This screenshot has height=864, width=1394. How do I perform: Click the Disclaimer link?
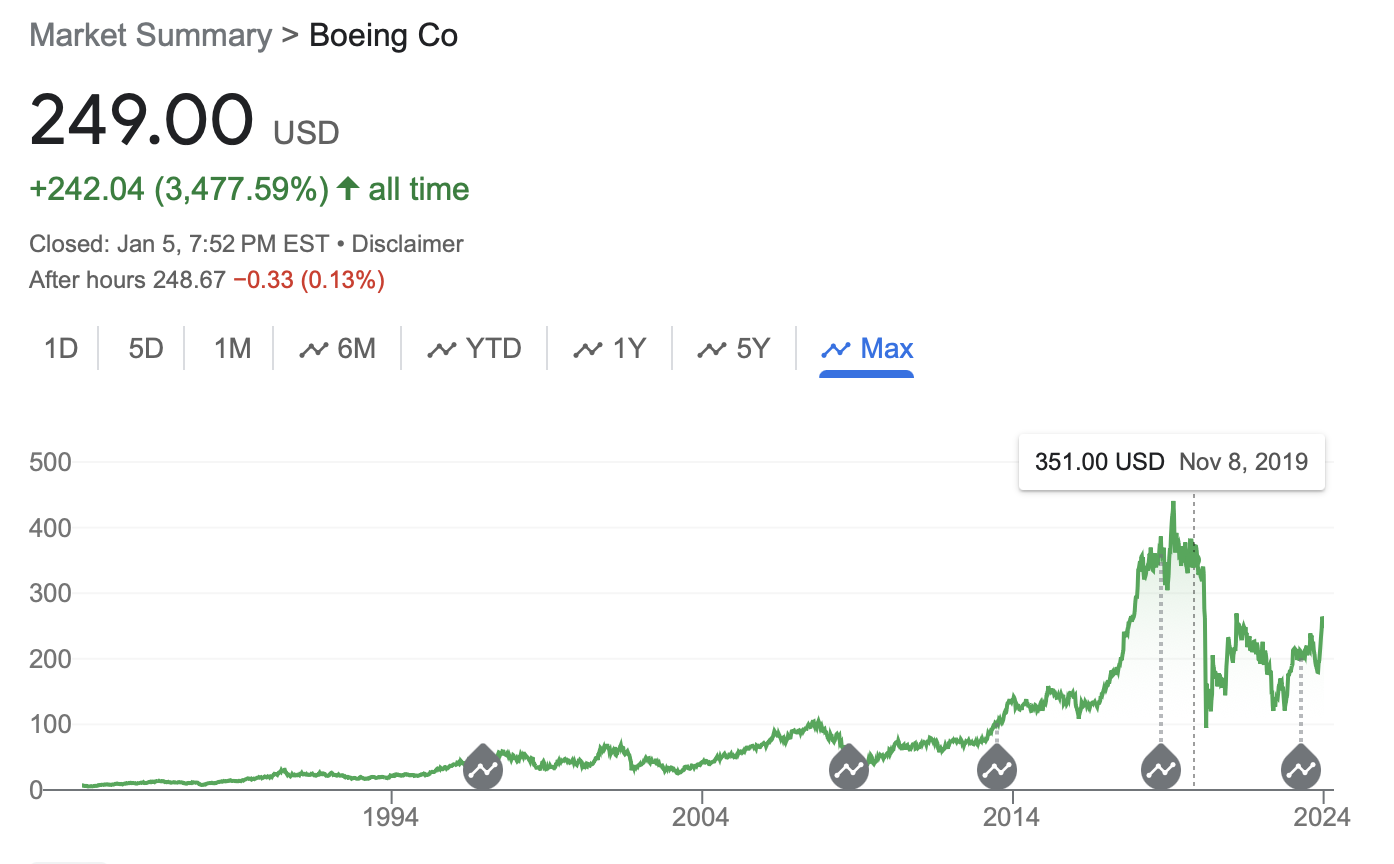408,244
